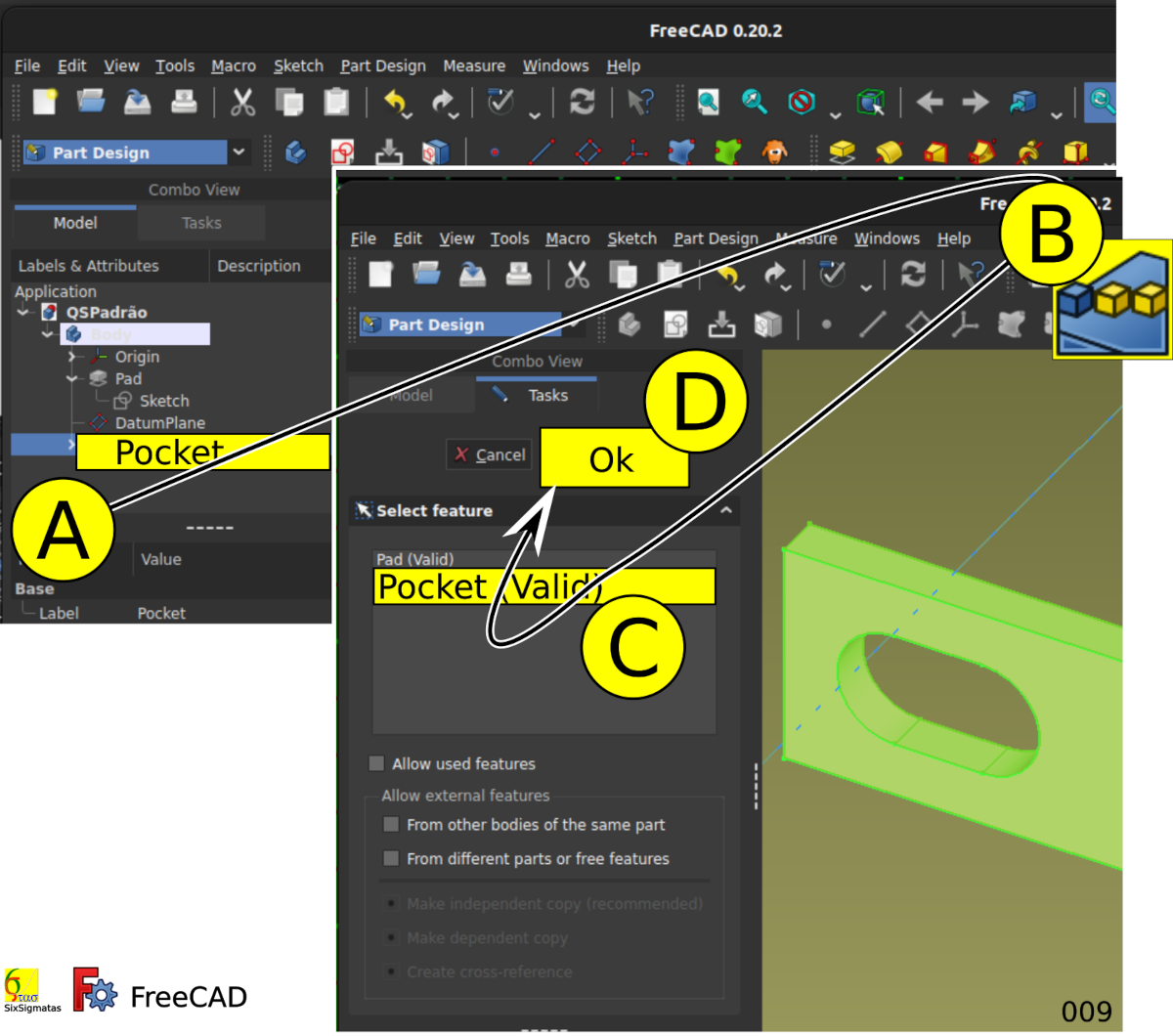
Task: Collapse Body node expander in model tree
Action: pyautogui.click(x=47, y=334)
